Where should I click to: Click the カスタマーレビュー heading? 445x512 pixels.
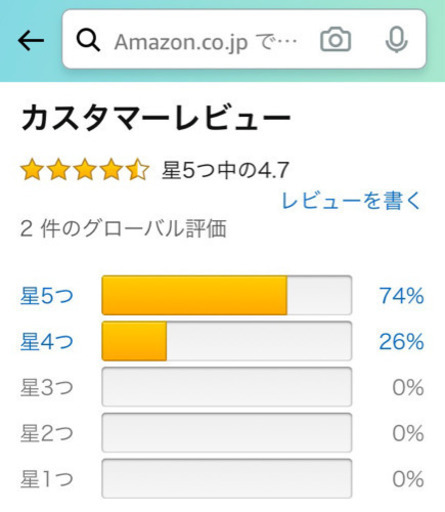point(156,118)
